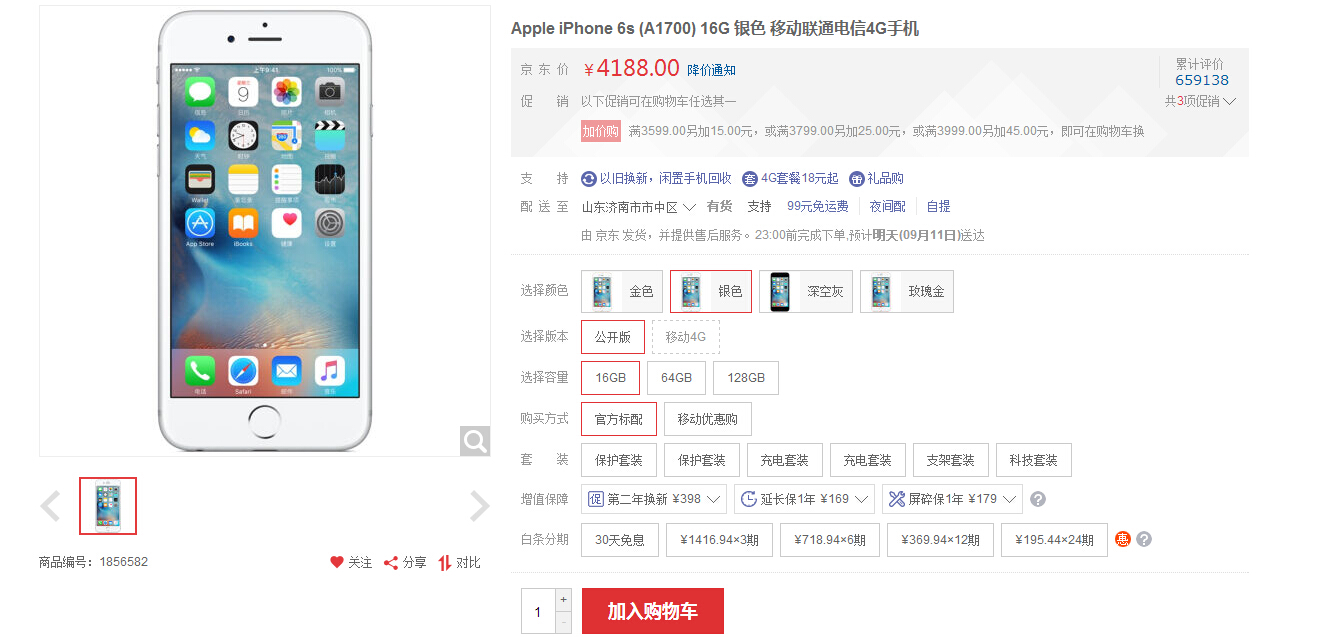Increase quantity with the plus stepper
This screenshot has height=637, width=1327.
[x=563, y=600]
